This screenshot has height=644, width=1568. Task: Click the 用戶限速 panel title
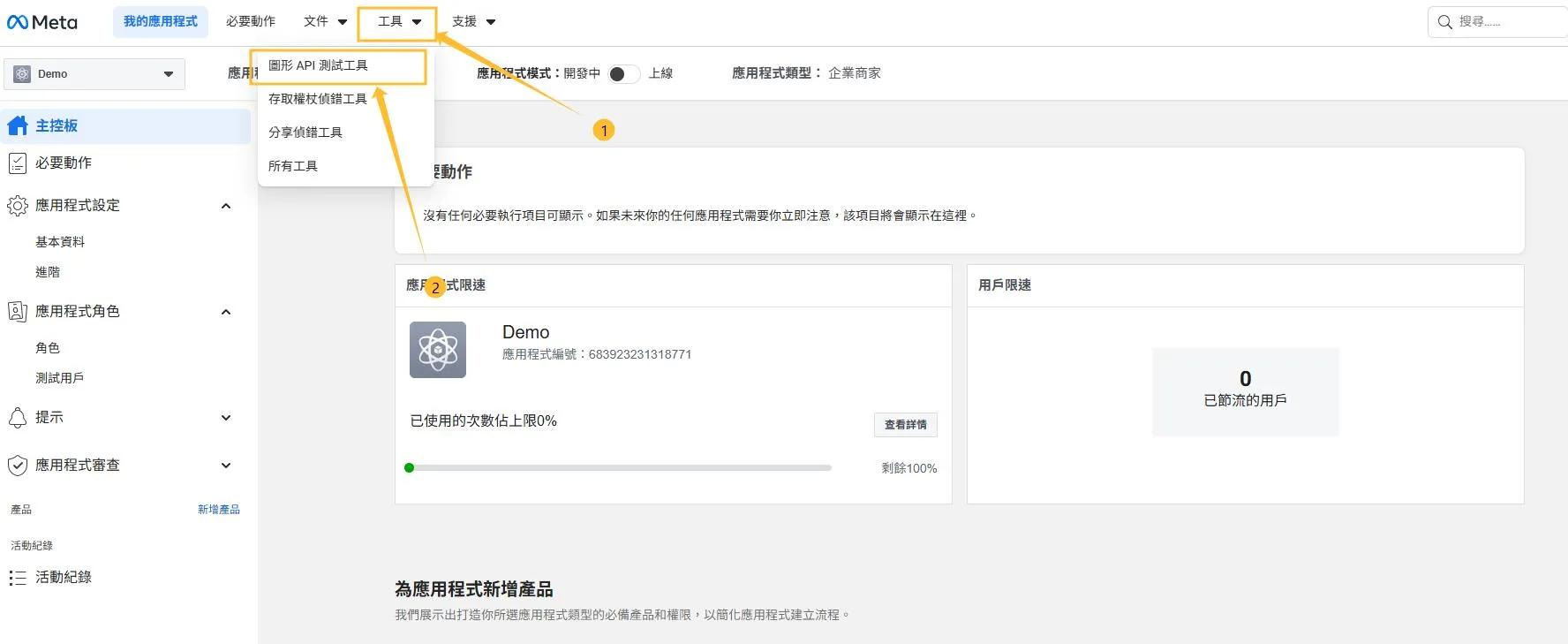click(1005, 285)
